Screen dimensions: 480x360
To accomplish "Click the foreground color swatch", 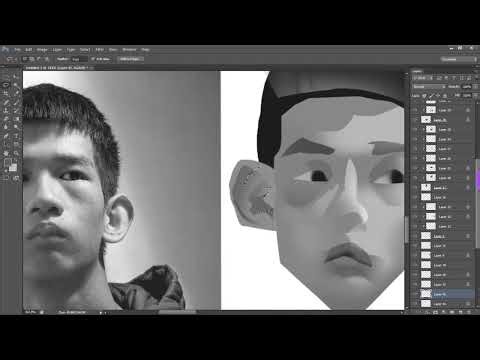I will click(7, 163).
